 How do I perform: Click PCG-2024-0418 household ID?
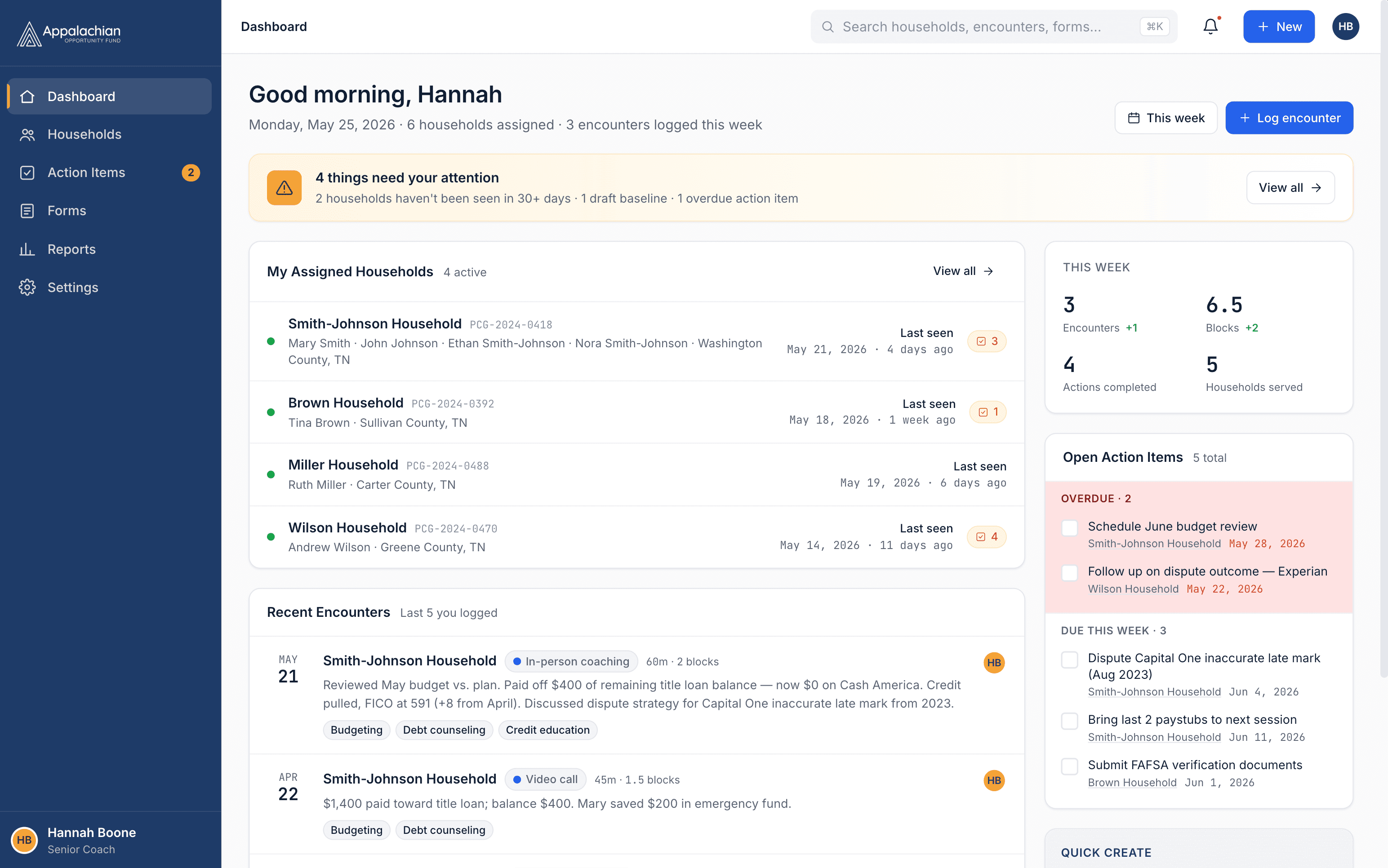point(511,325)
